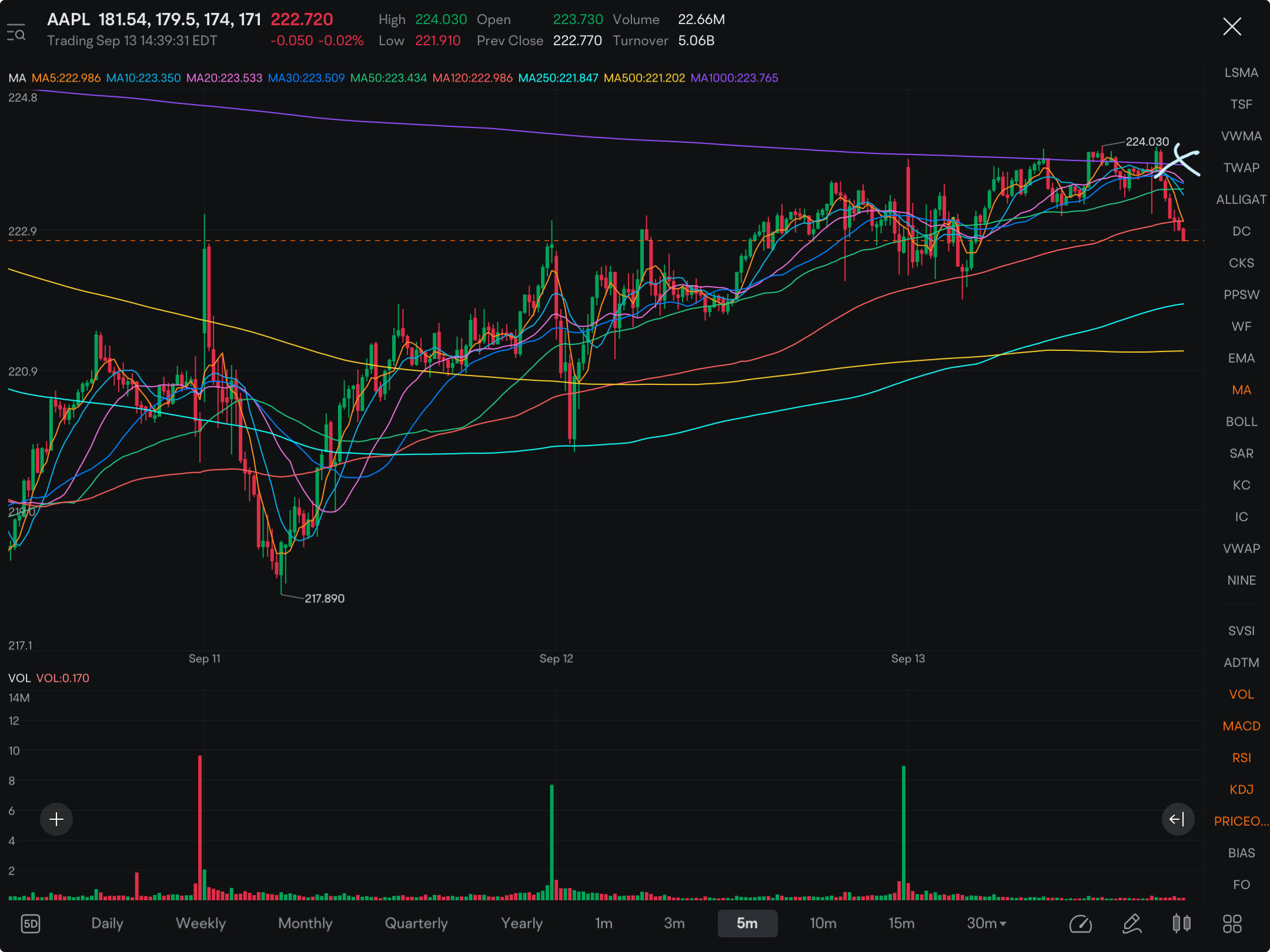Switch to the Yearly timeframe
The height and width of the screenshot is (952, 1270).
point(522,923)
